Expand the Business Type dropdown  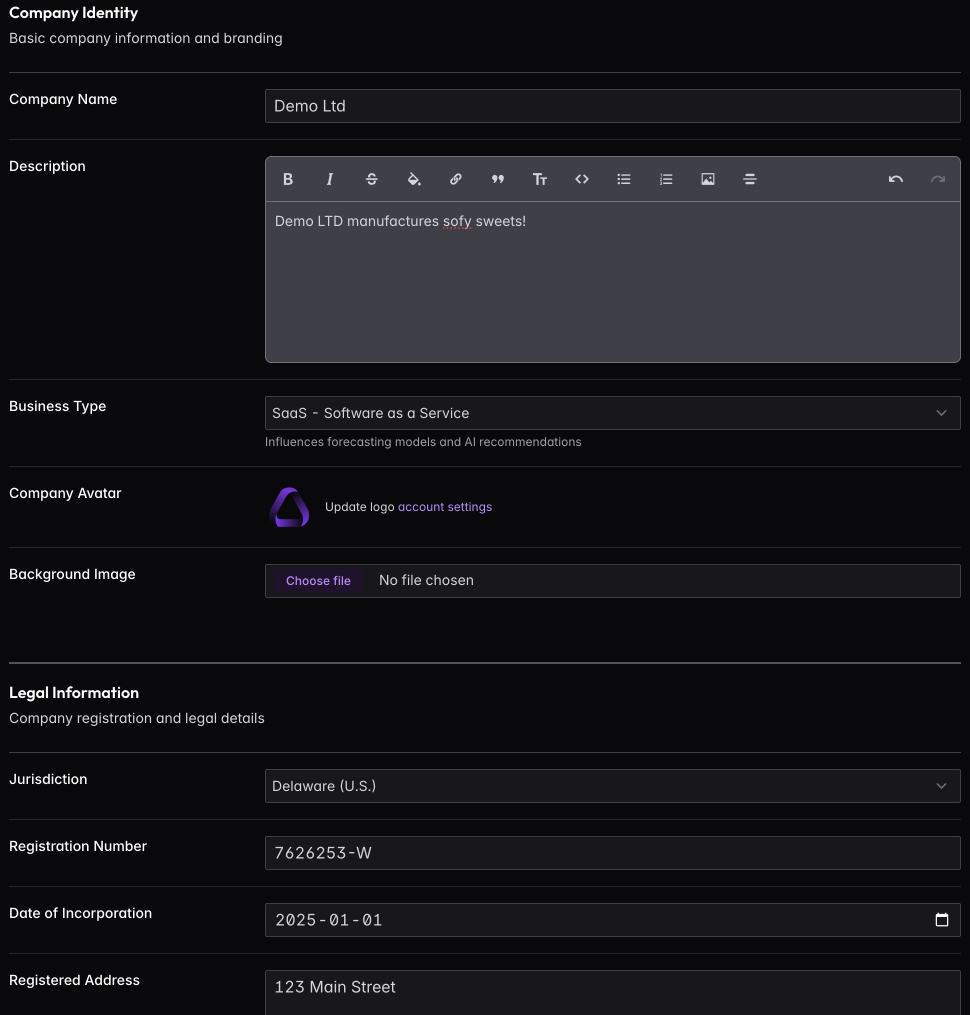[x=612, y=413]
